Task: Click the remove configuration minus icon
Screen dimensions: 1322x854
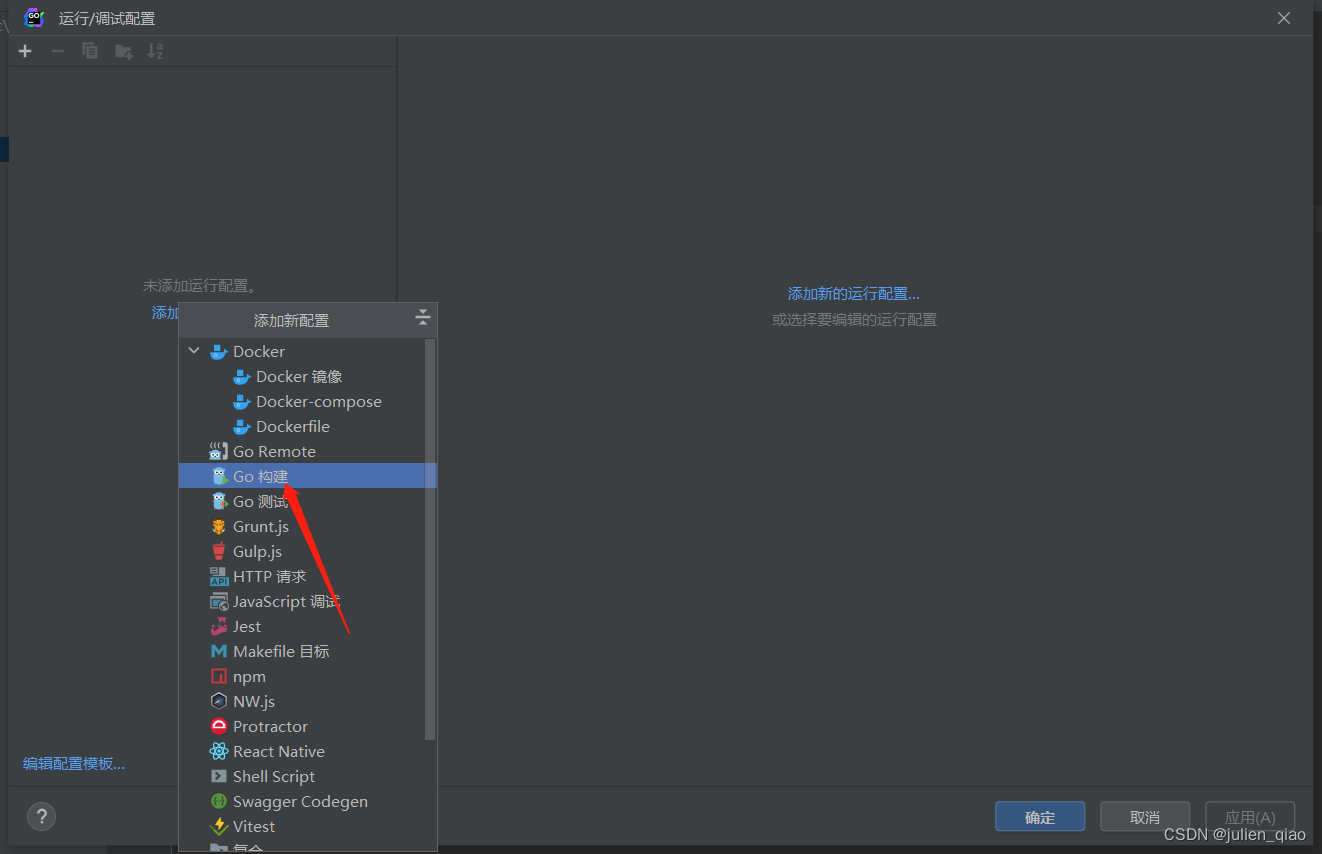Action: point(58,51)
